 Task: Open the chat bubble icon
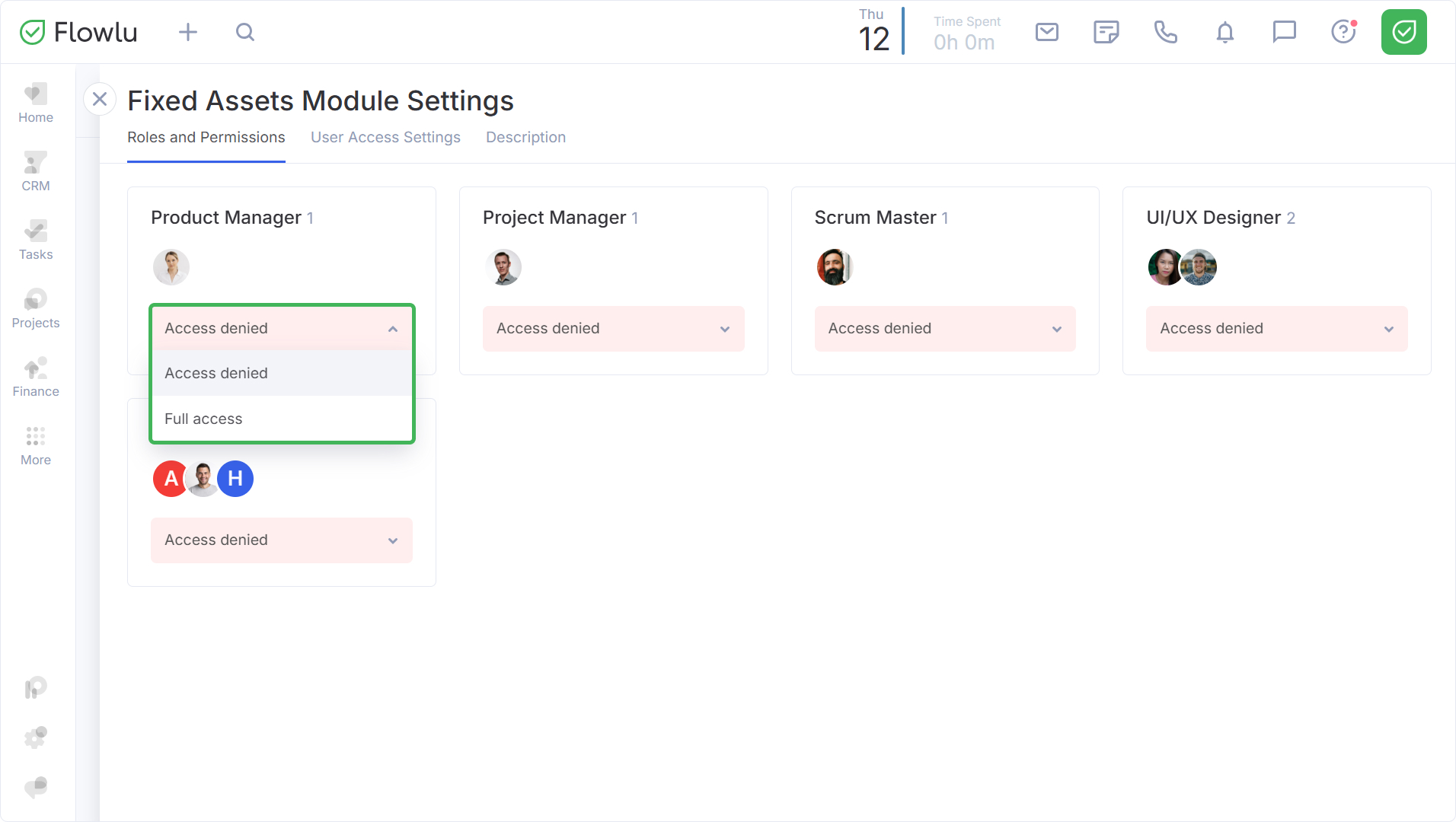pos(1284,32)
